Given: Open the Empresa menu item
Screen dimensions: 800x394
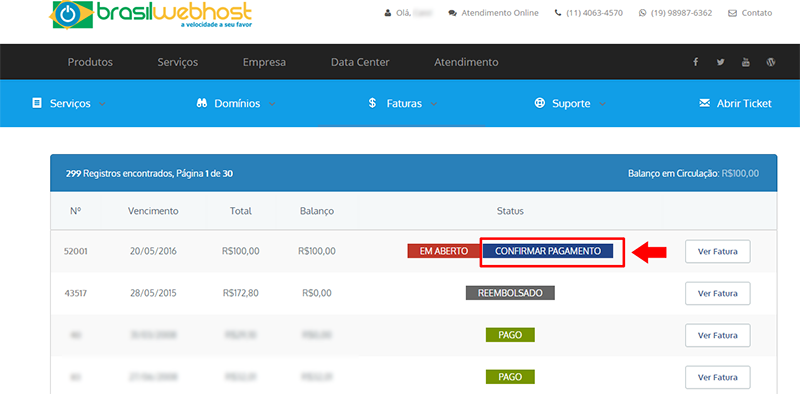Looking at the screenshot, I should [x=264, y=62].
